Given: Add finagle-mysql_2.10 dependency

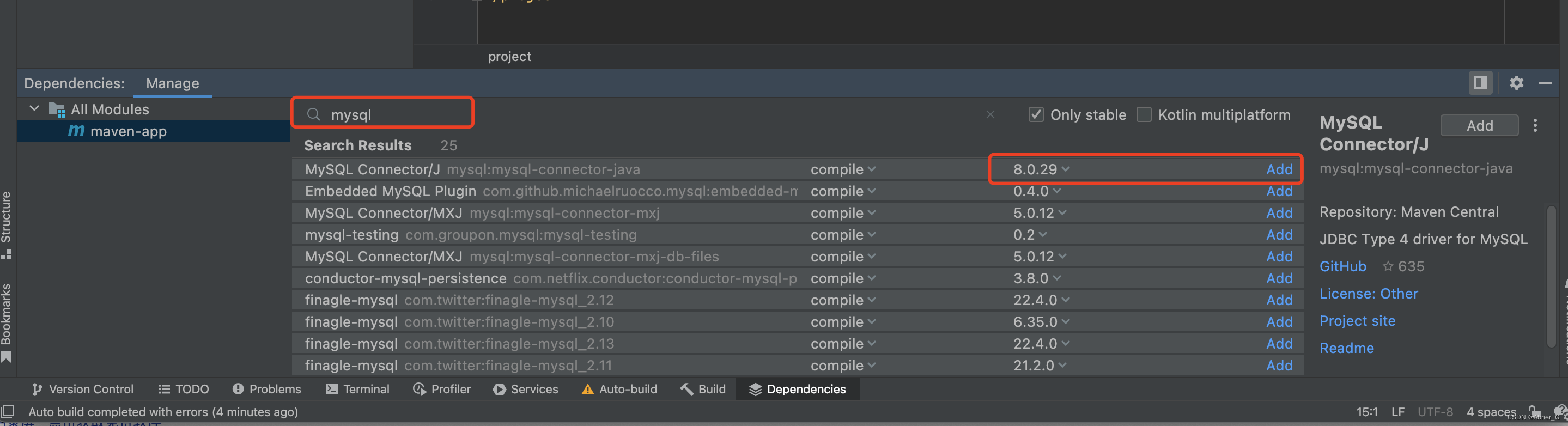Looking at the screenshot, I should tap(1279, 322).
